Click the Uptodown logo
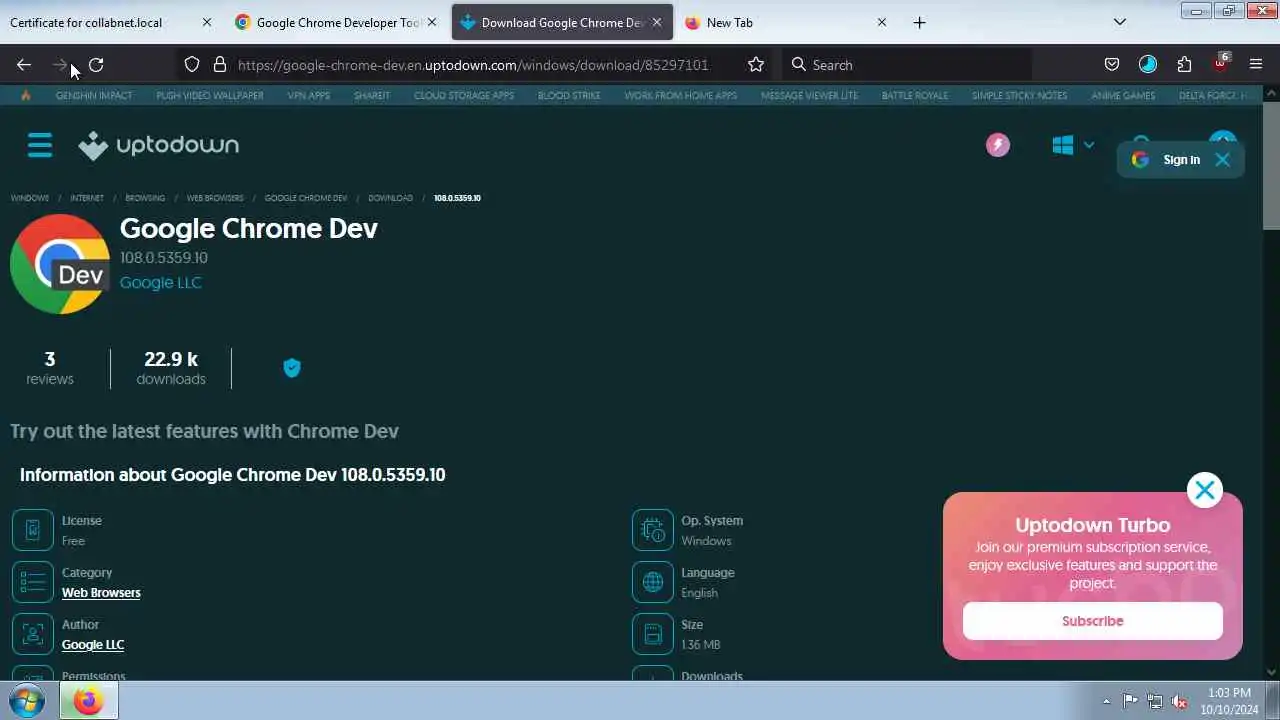1280x720 pixels. click(159, 145)
